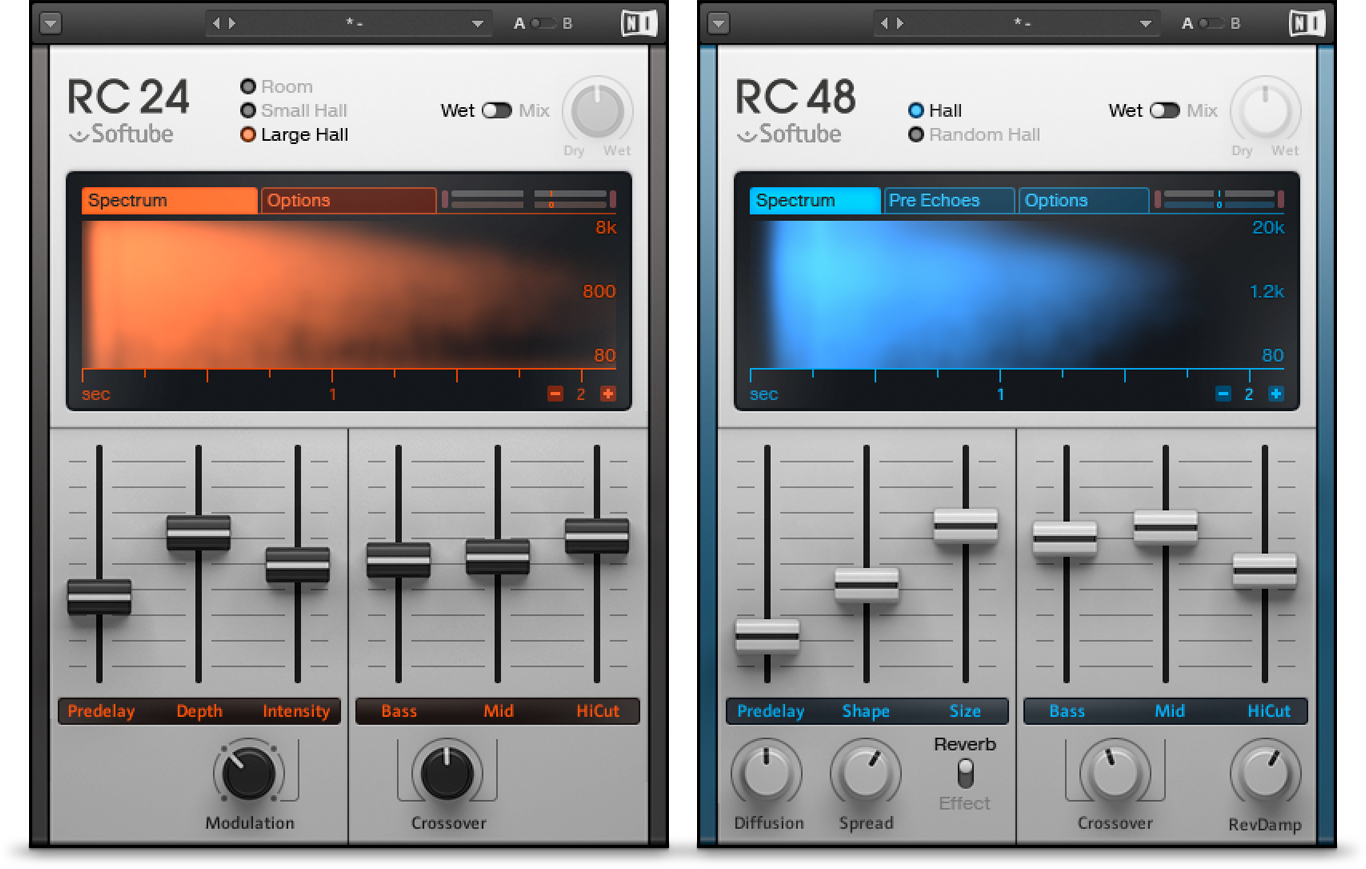The image size is (1366, 869).
Task: Open RC 48 header menu arrow button
Action: [x=719, y=23]
